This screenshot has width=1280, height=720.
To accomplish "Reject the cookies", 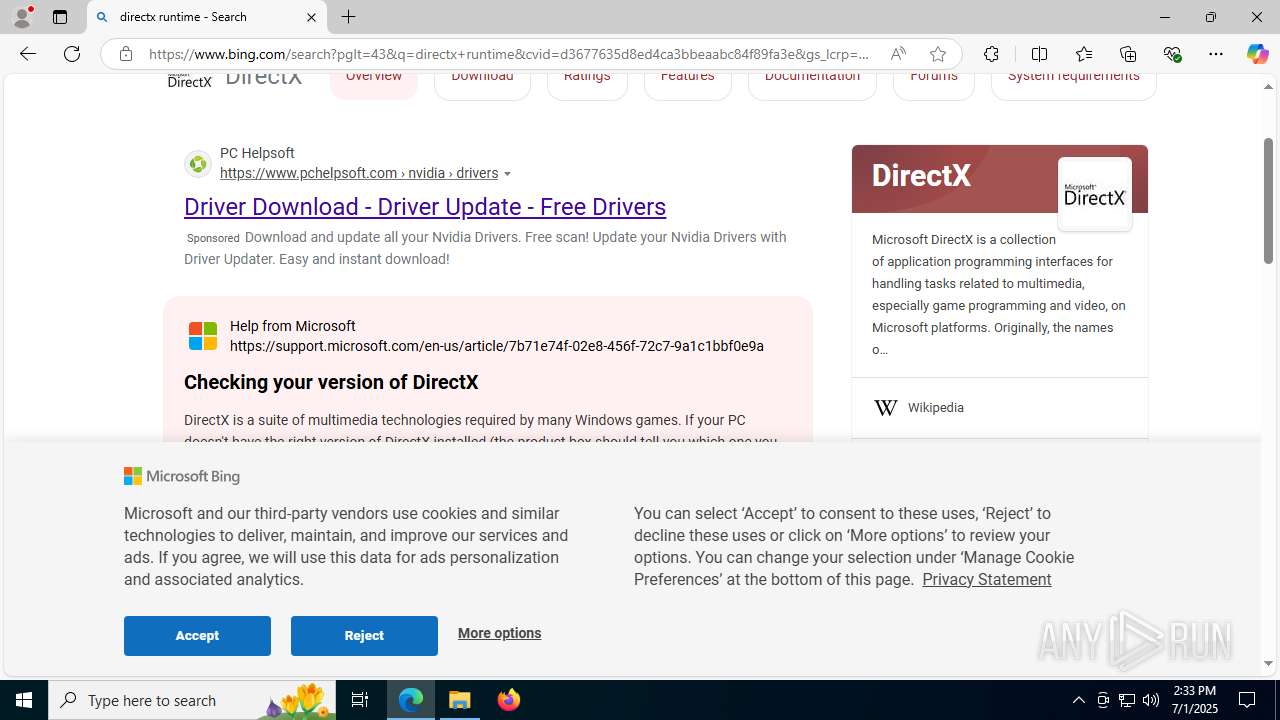I will (364, 635).
